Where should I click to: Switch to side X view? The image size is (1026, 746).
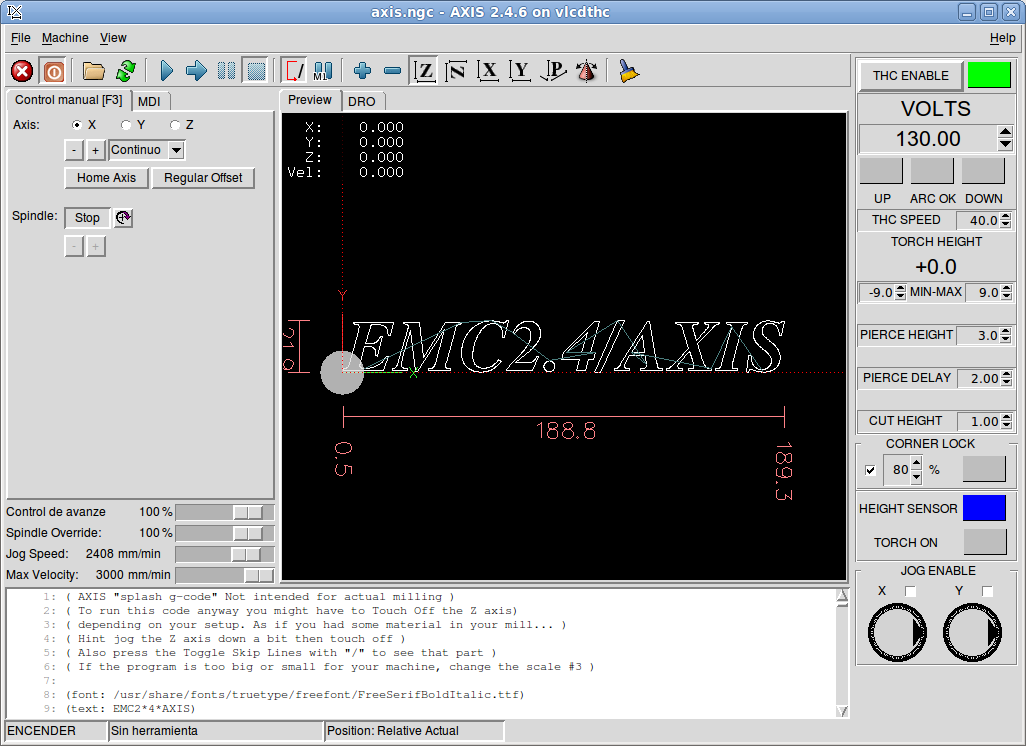pyautogui.click(x=488, y=71)
